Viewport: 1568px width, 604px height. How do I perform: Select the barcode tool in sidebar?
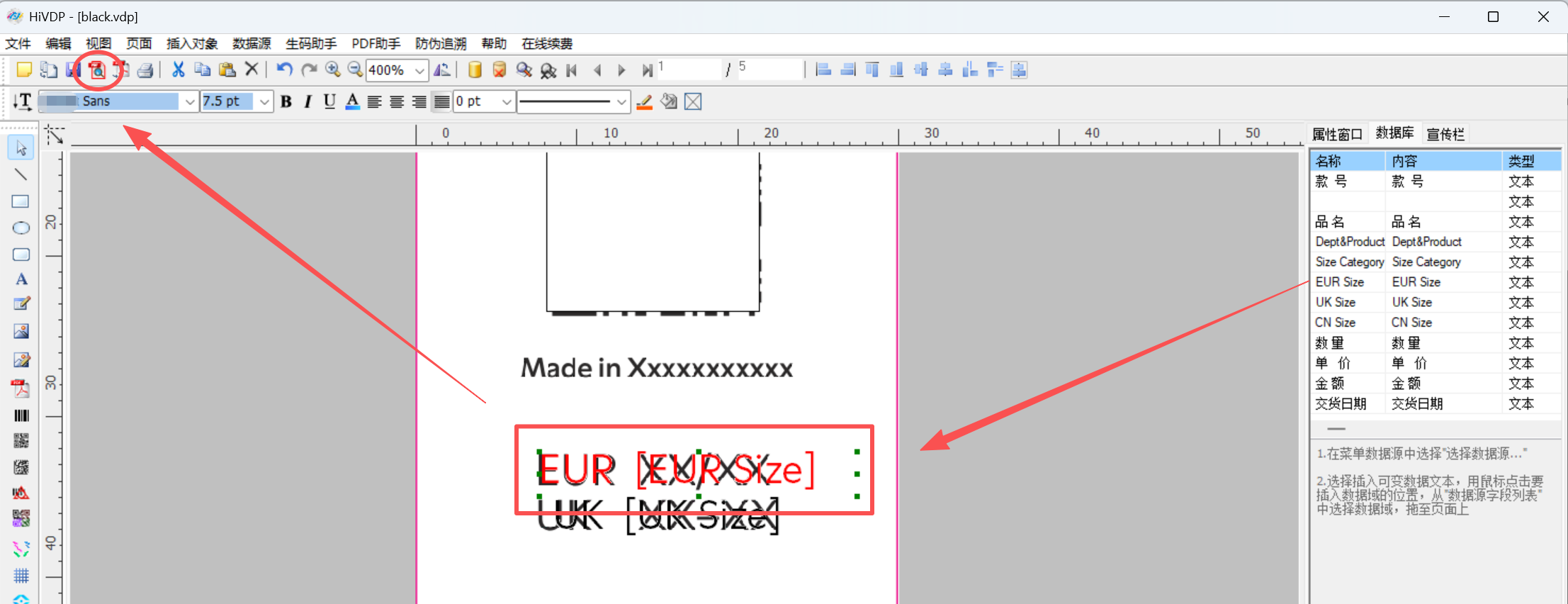(21, 415)
